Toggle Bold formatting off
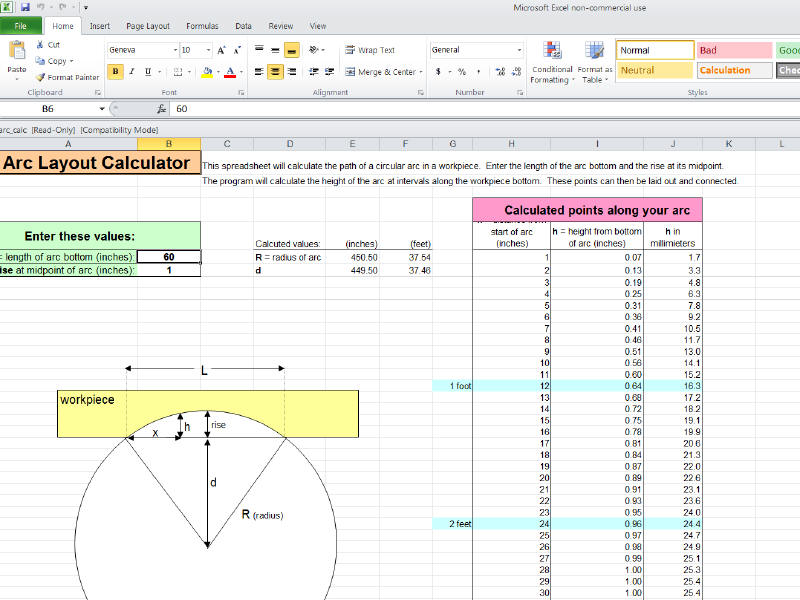The image size is (800, 600). (x=116, y=72)
